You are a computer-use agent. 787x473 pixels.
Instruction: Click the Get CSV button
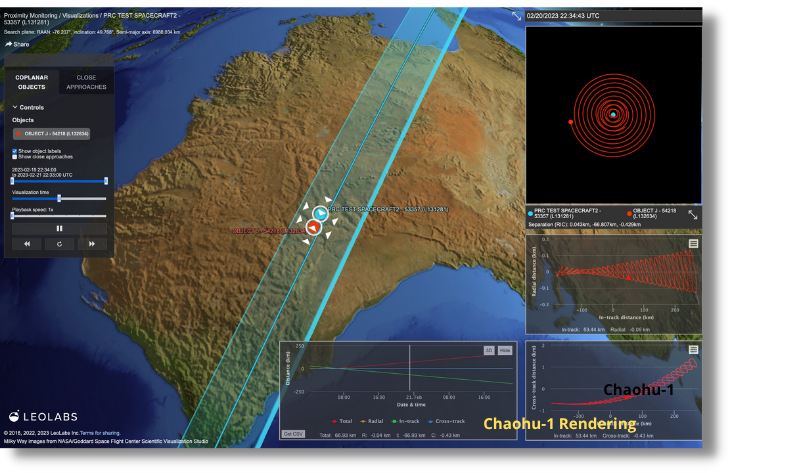(293, 435)
